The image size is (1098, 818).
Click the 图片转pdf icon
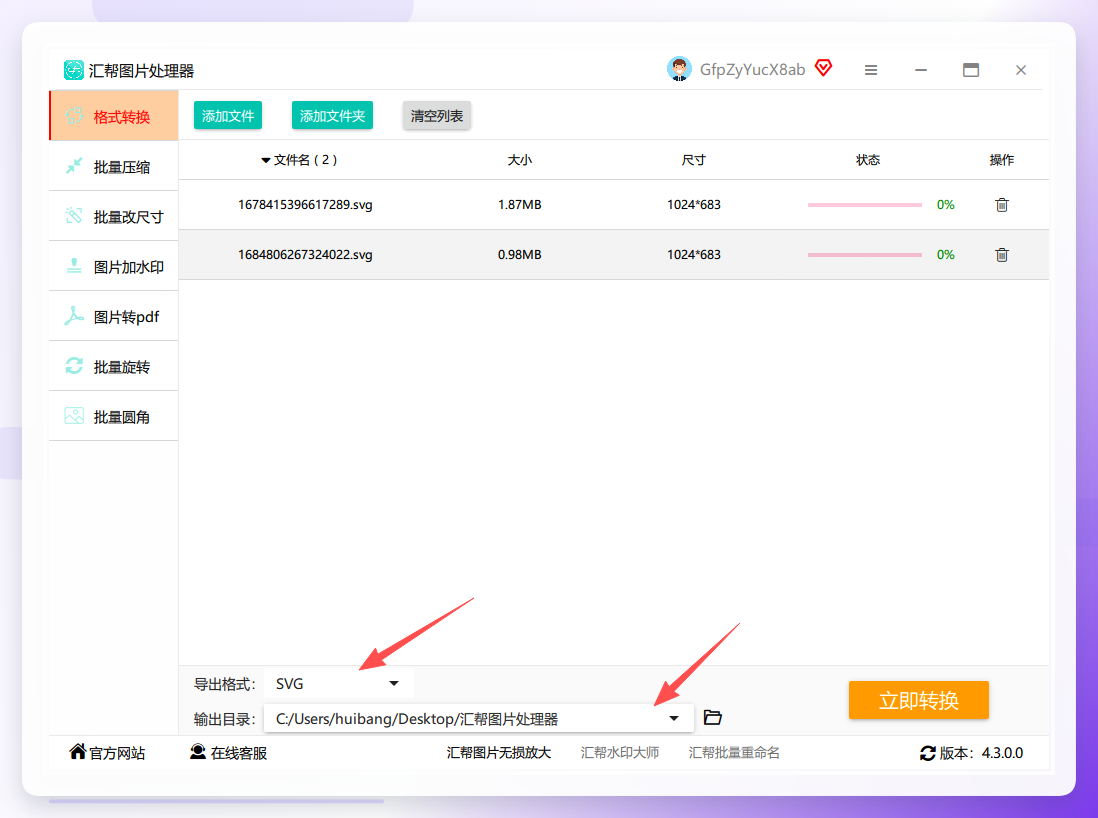74,316
